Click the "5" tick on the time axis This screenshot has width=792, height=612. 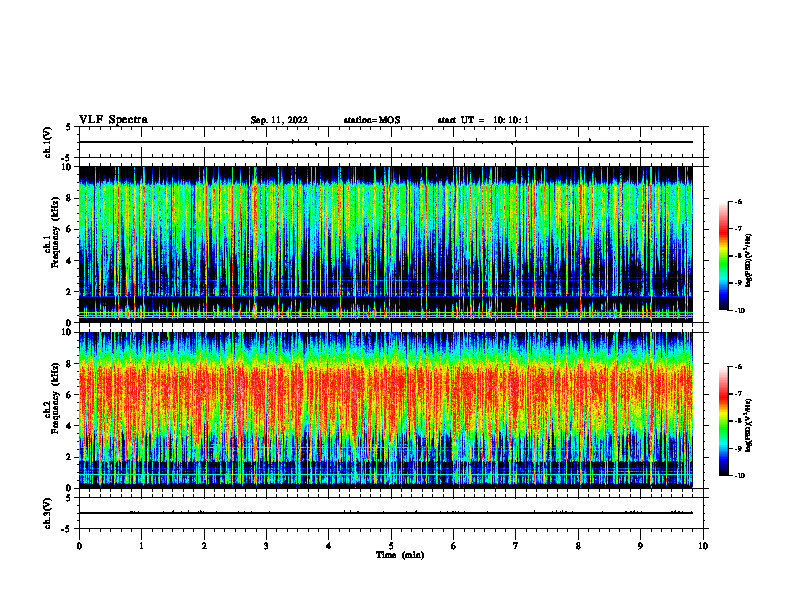[391, 546]
